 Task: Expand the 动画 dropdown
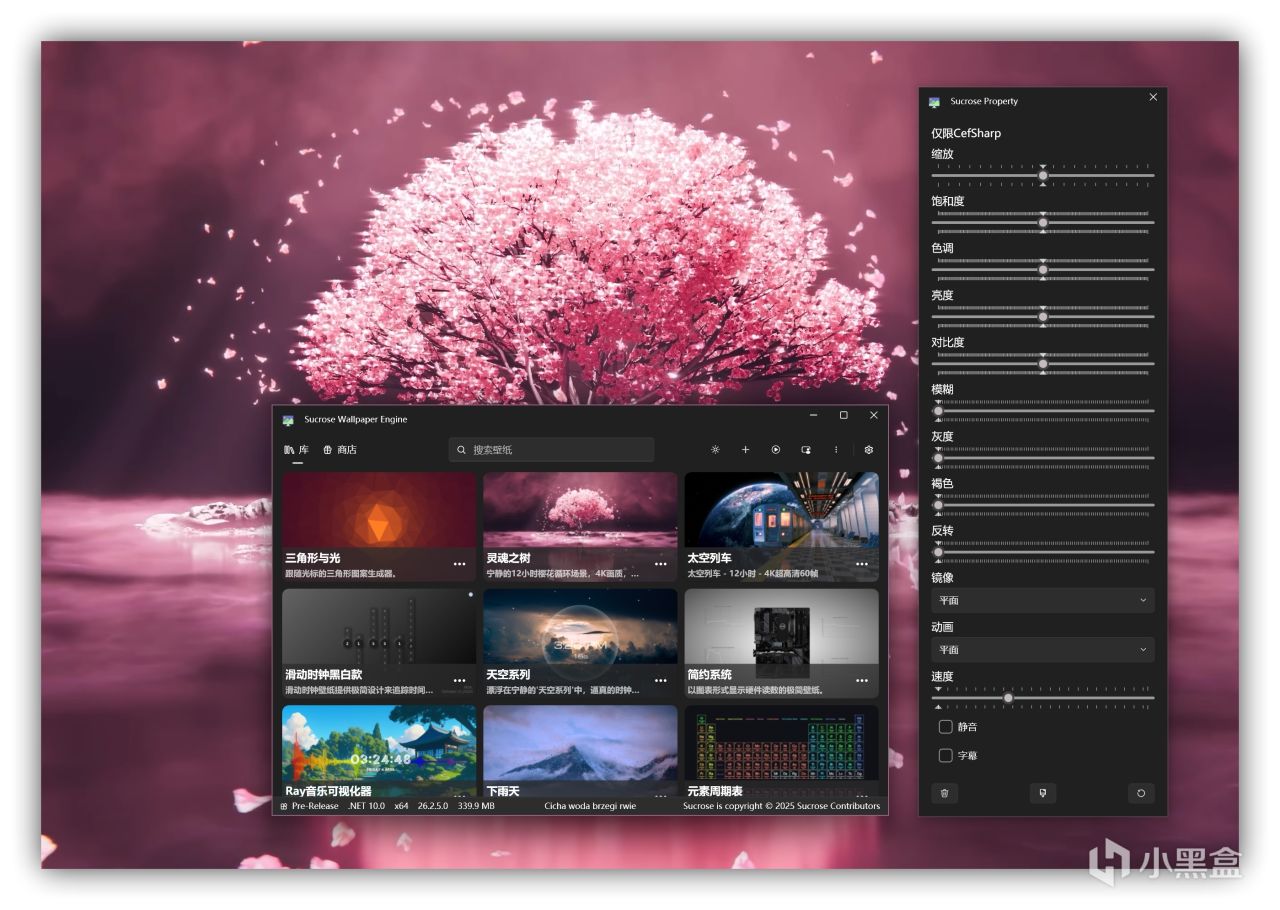[1043, 650]
